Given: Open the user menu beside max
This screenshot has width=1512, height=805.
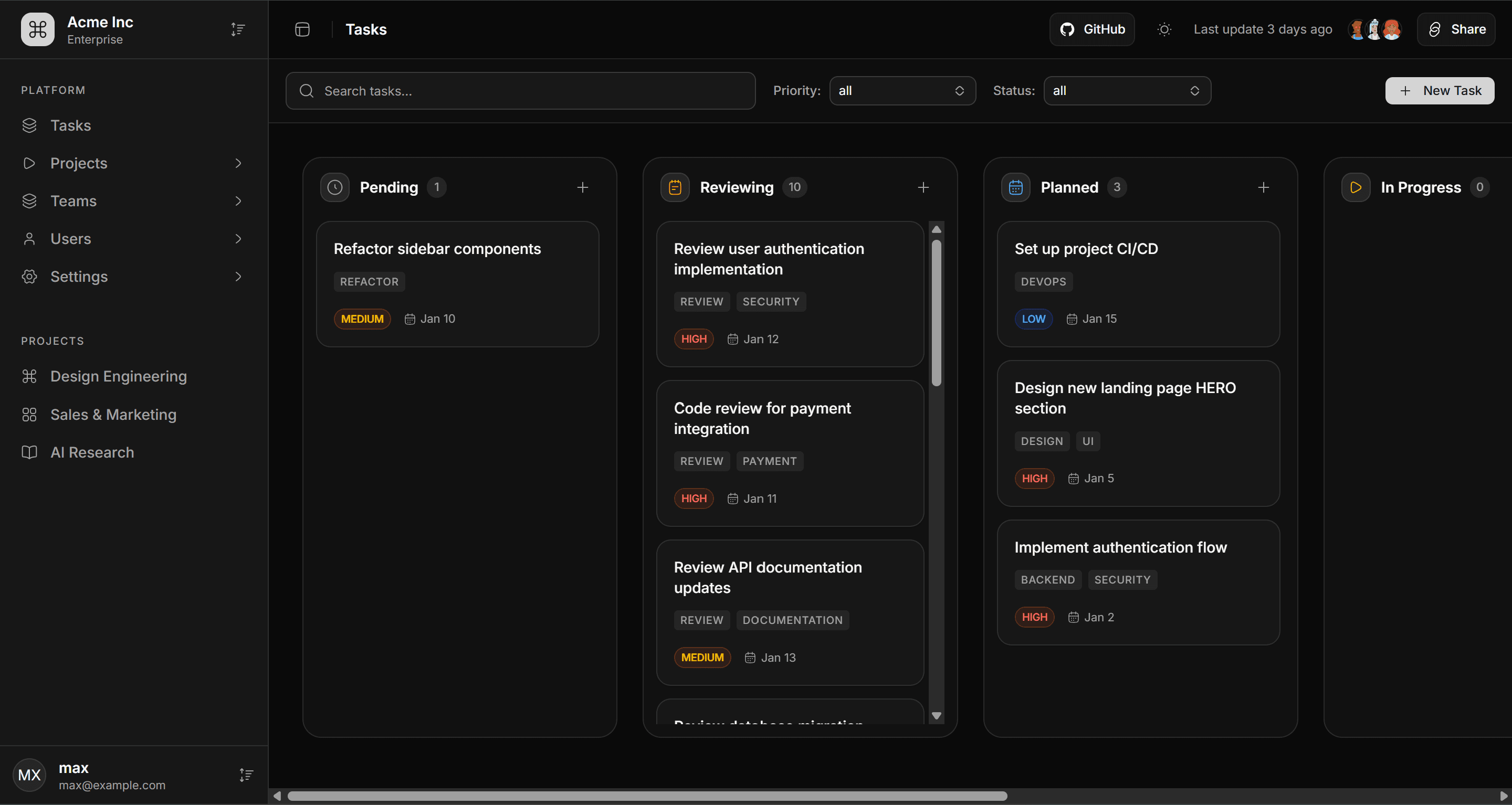Looking at the screenshot, I should tap(246, 775).
